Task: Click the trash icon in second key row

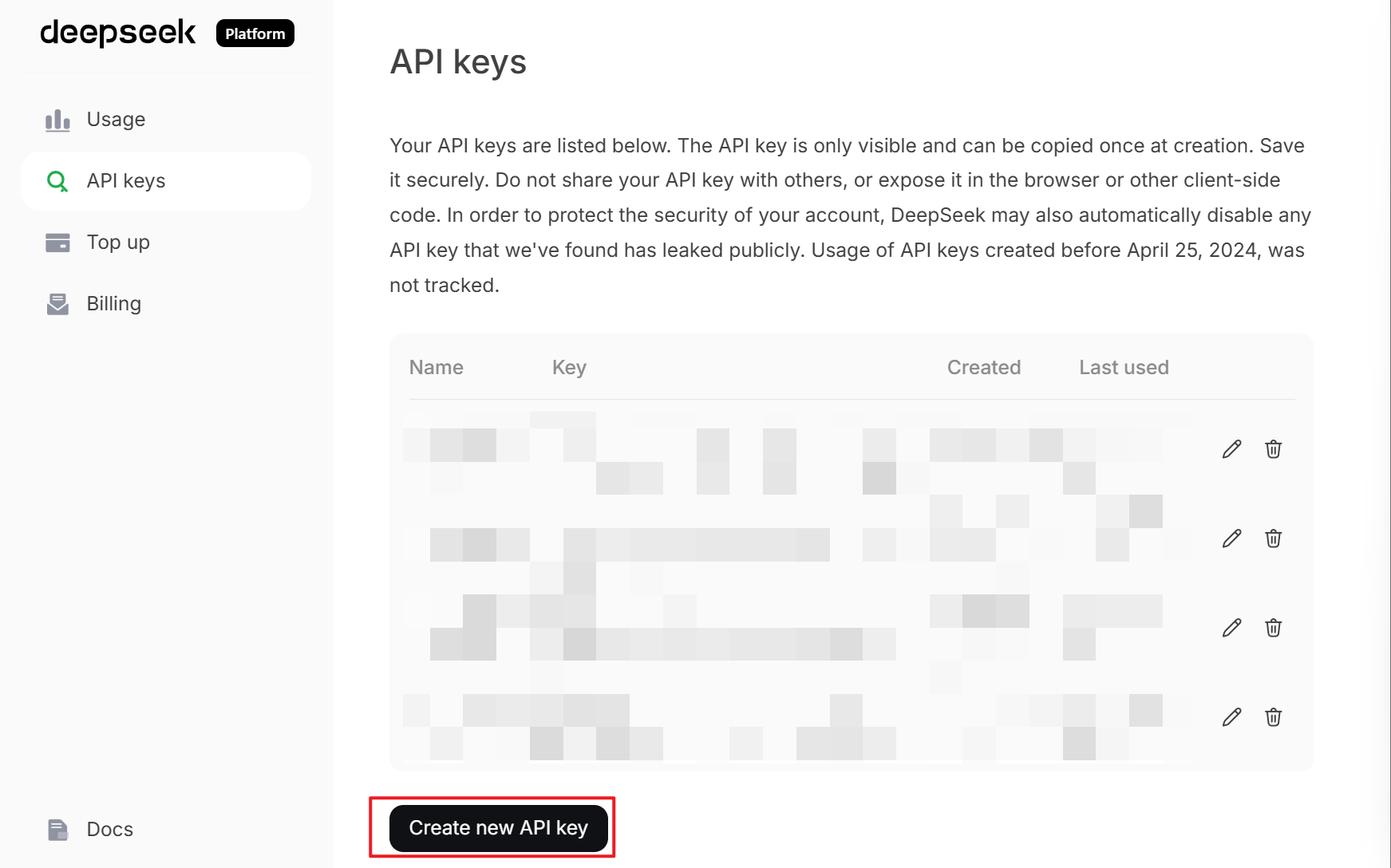Action: click(1273, 539)
